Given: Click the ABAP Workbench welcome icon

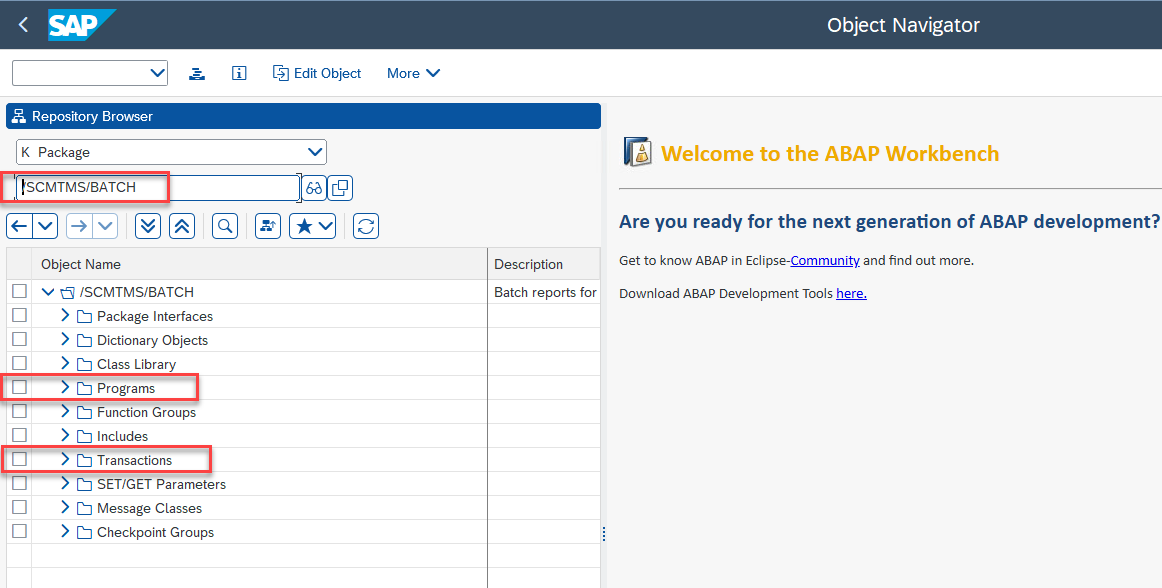Looking at the screenshot, I should click(637, 152).
